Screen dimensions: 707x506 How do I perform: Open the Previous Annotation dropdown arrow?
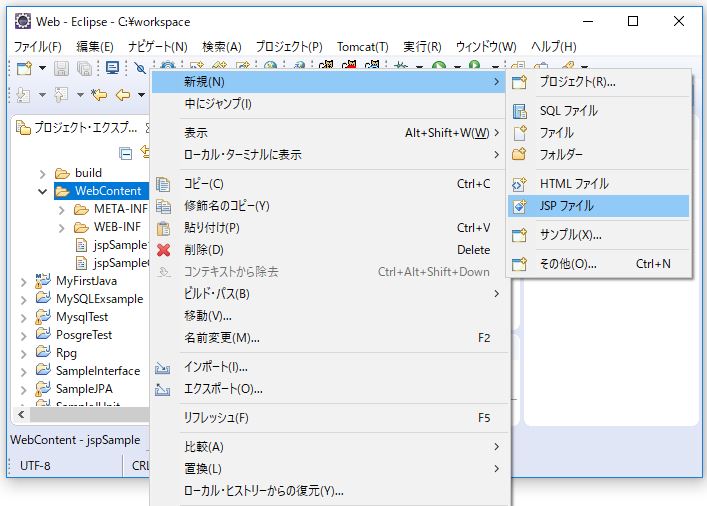[80, 95]
